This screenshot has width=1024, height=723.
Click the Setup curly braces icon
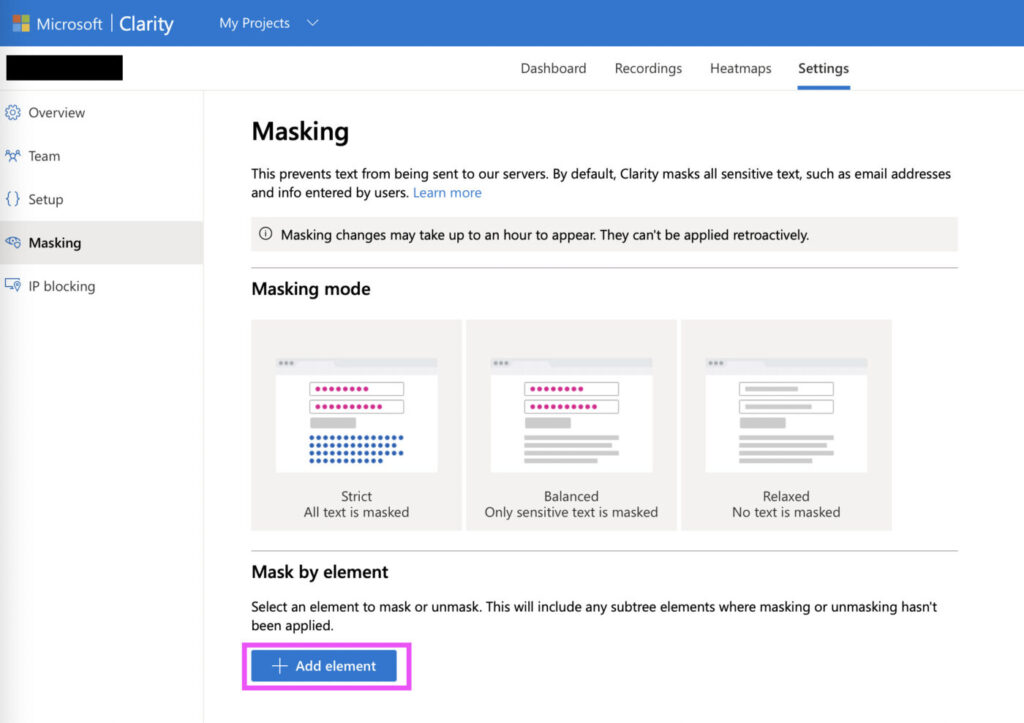click(x=13, y=199)
